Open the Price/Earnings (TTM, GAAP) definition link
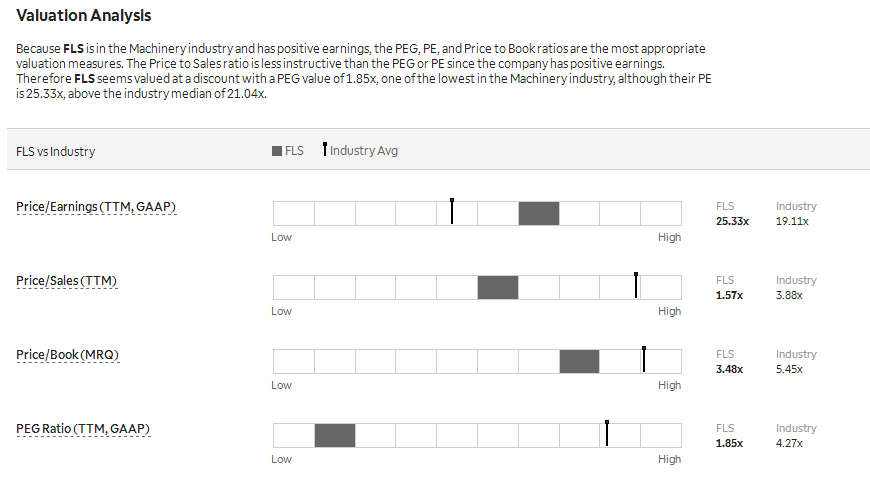870x493 pixels. click(96, 207)
